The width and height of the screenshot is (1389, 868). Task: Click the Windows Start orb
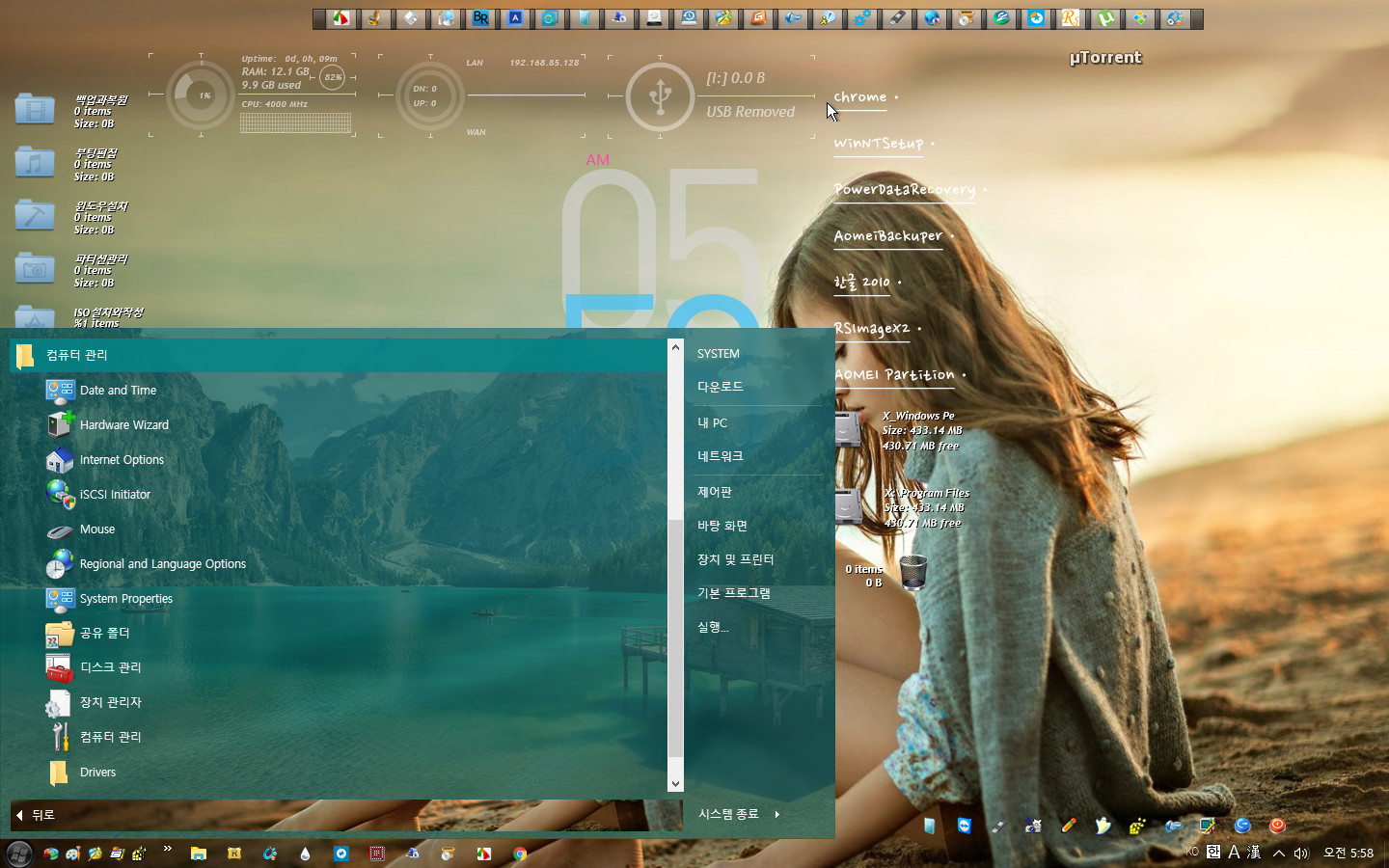pyautogui.click(x=19, y=854)
